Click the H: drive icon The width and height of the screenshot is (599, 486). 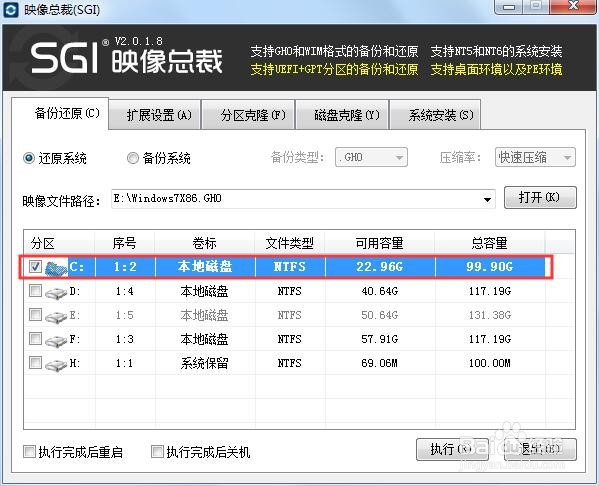(56, 365)
